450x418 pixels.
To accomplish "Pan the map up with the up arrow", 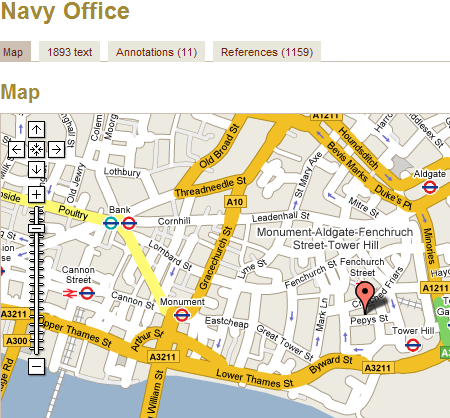I will (36, 129).
